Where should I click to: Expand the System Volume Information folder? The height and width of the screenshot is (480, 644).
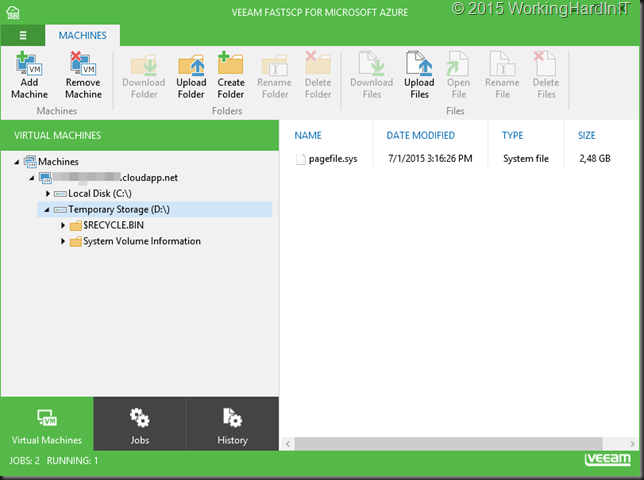63,241
